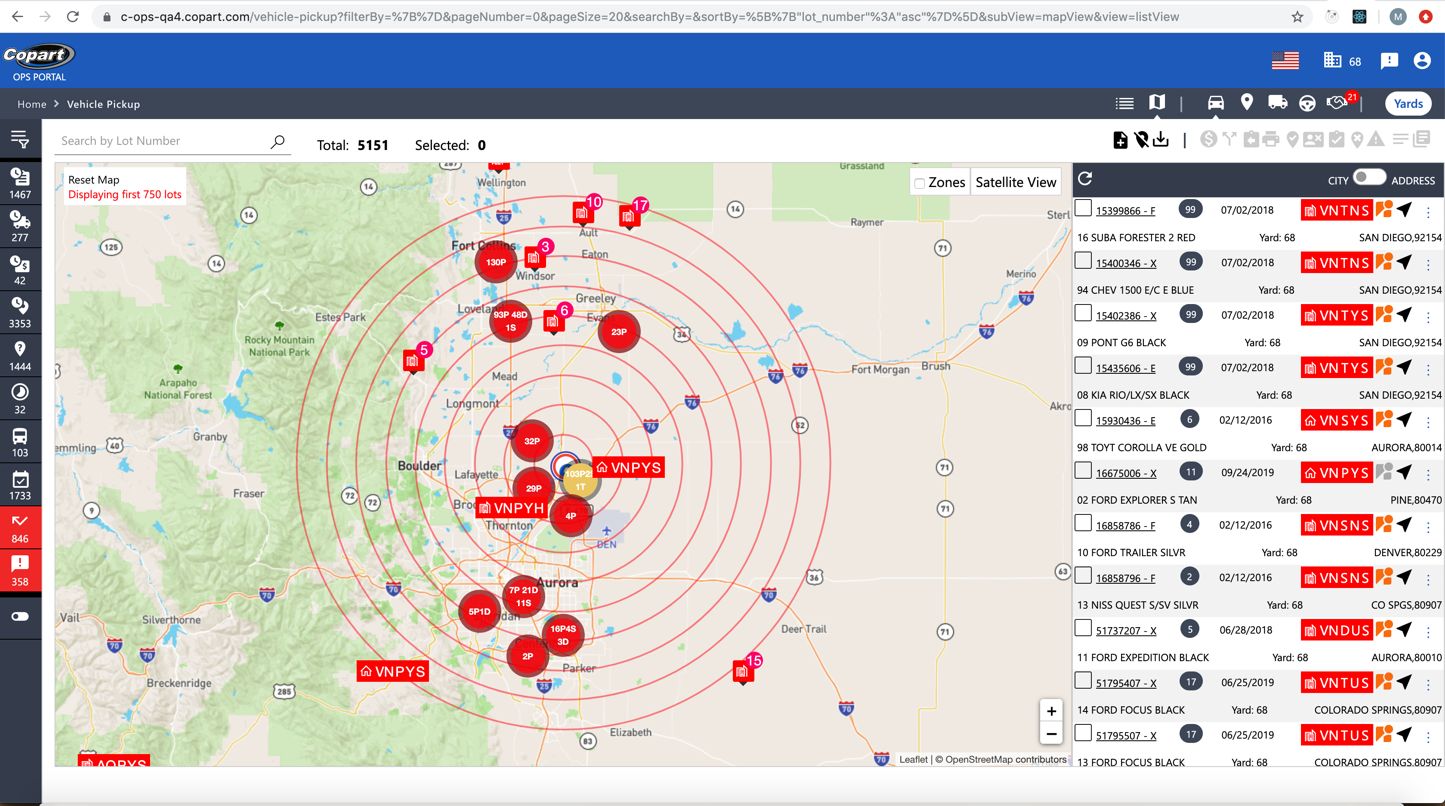Select sidebar calendar filter showing 1733

20,486
